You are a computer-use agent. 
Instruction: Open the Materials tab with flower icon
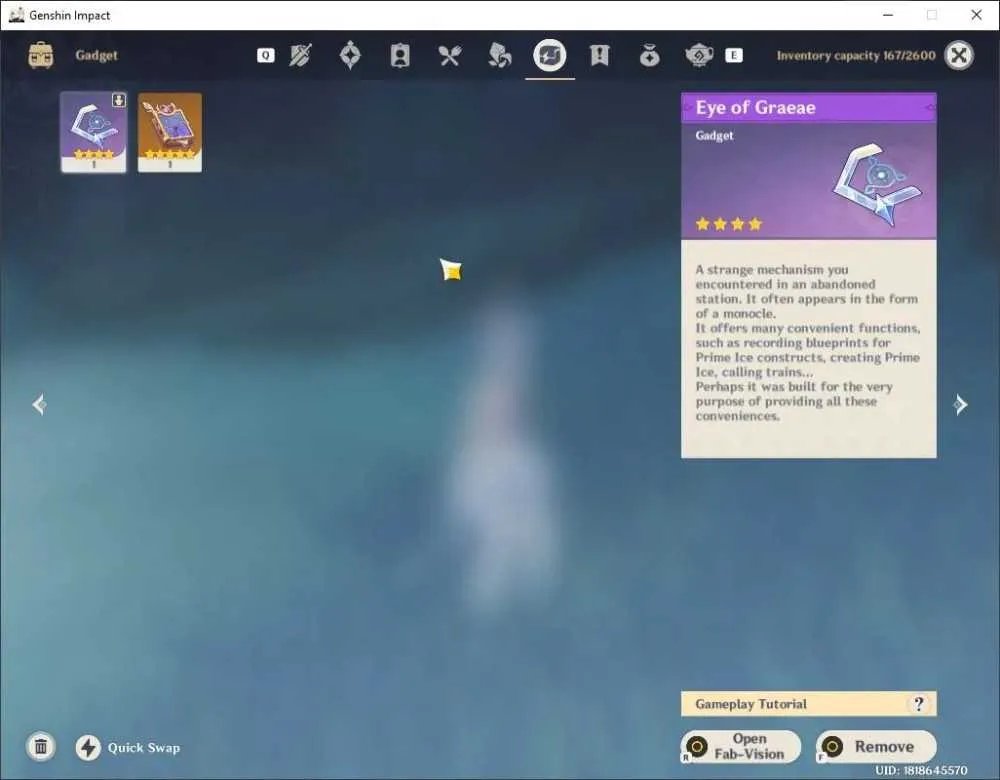[x=499, y=55]
